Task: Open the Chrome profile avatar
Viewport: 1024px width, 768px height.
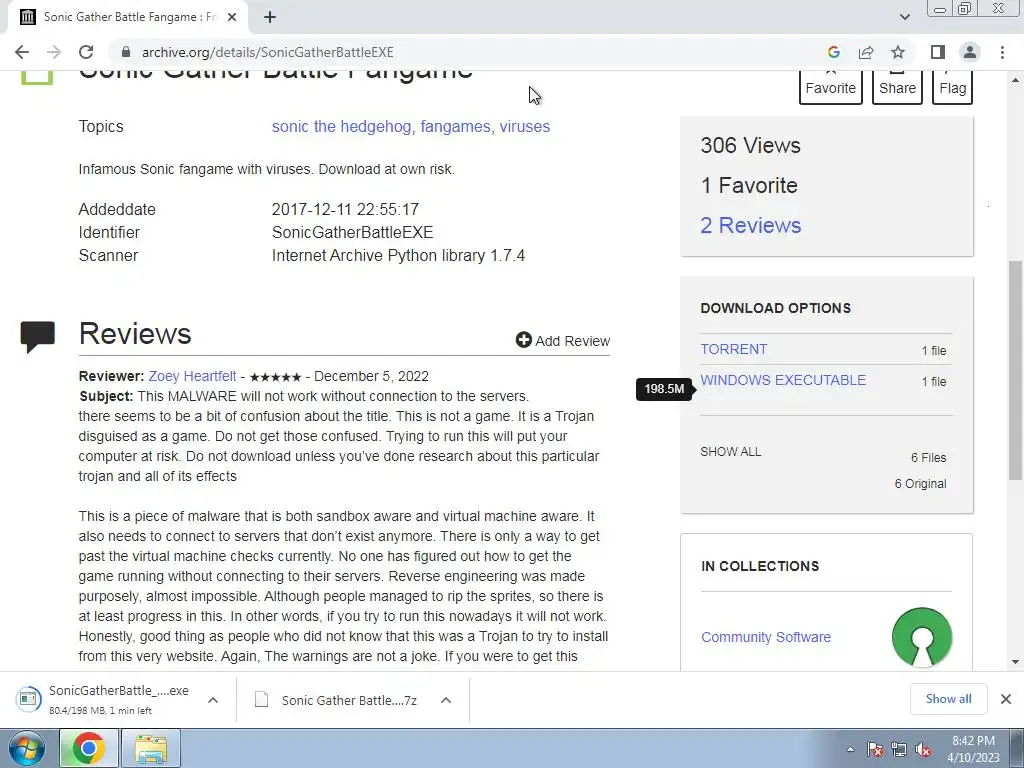Action: [970, 52]
